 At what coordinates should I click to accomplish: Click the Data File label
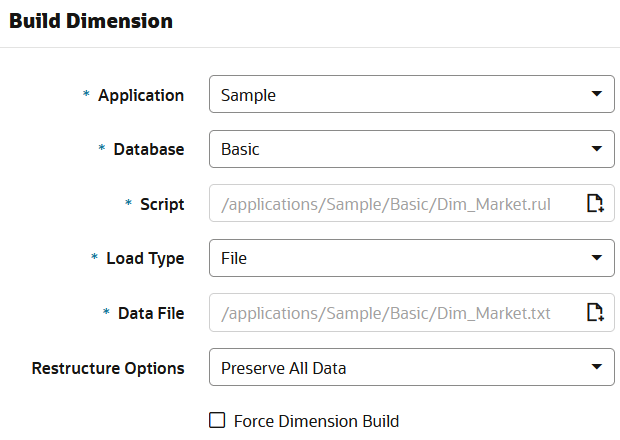pyautogui.click(x=151, y=313)
